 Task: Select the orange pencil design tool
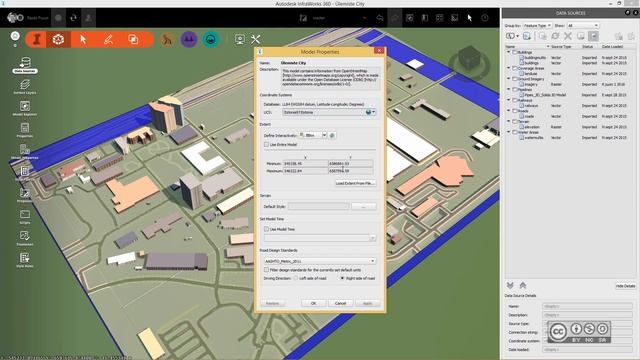(x=108, y=40)
